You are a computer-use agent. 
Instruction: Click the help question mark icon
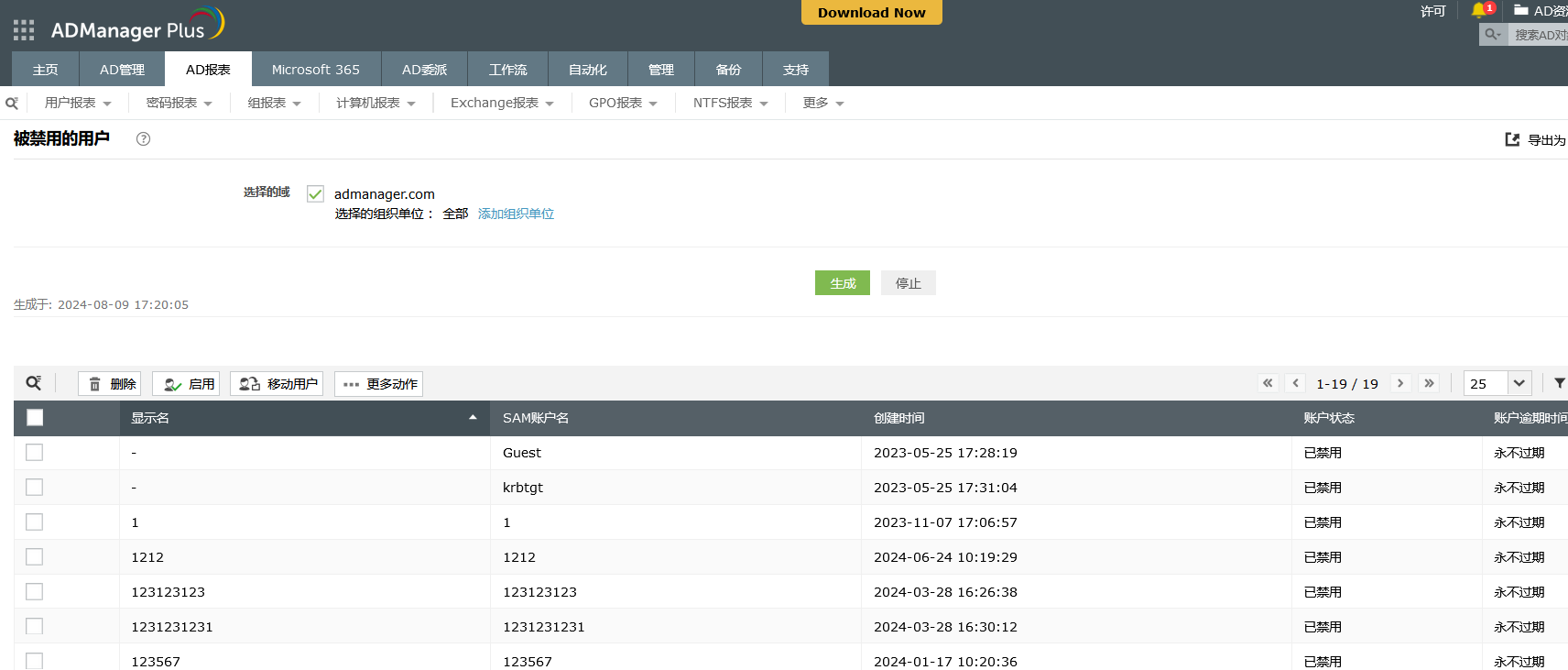pyautogui.click(x=143, y=139)
